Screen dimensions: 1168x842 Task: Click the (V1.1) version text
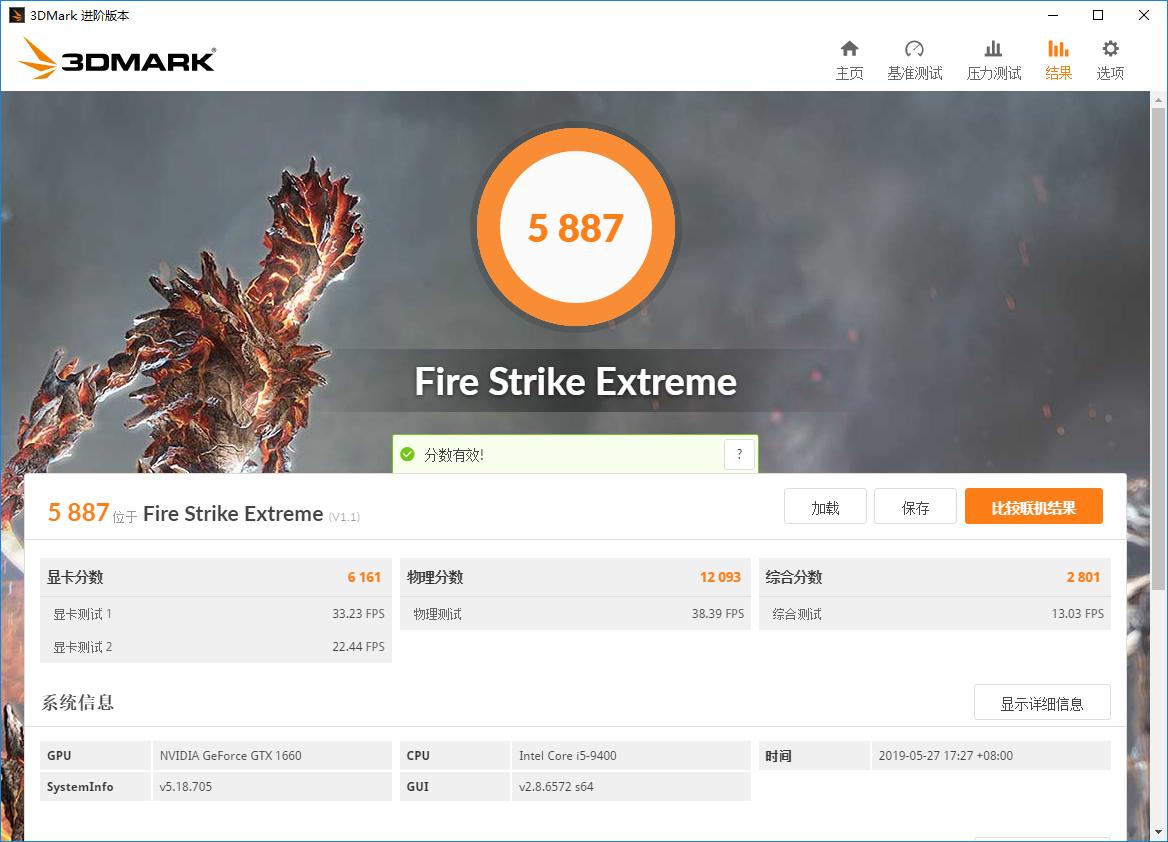[x=344, y=517]
